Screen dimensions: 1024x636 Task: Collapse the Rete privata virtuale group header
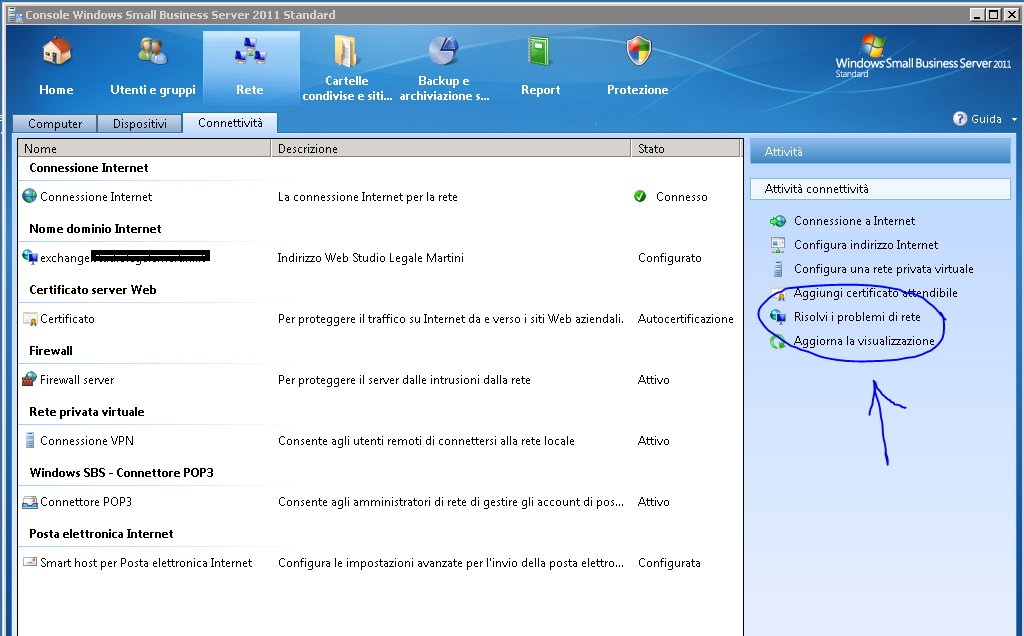point(87,412)
